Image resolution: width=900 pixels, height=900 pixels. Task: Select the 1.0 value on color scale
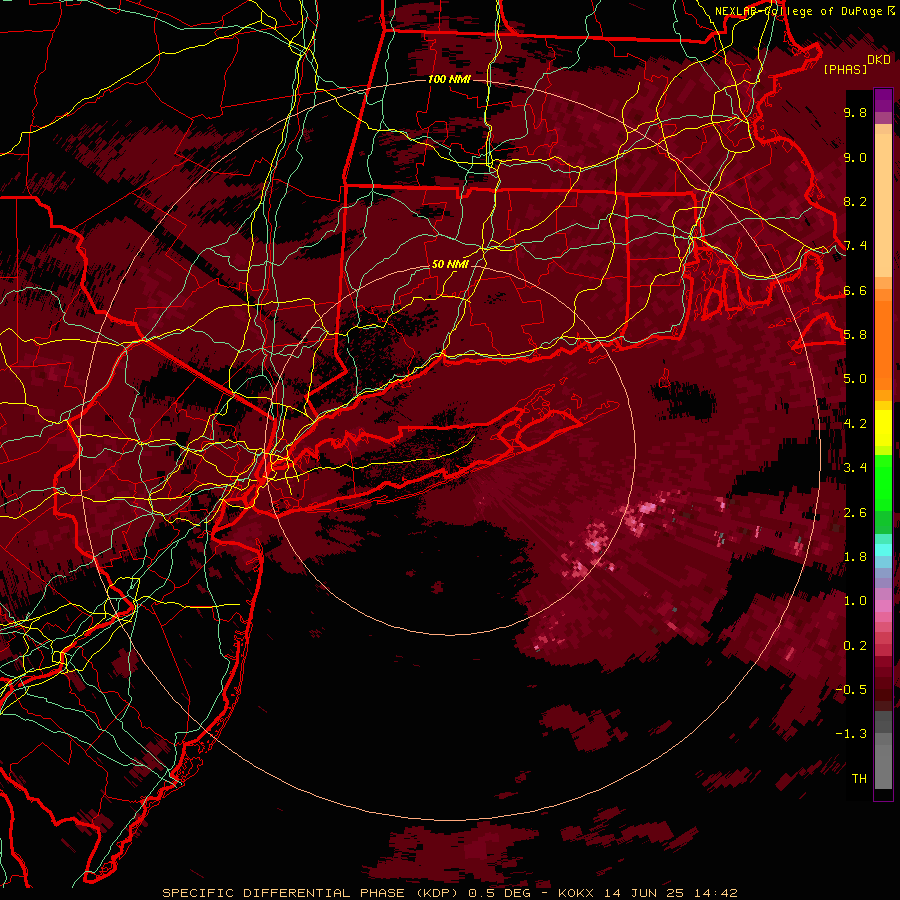[855, 601]
